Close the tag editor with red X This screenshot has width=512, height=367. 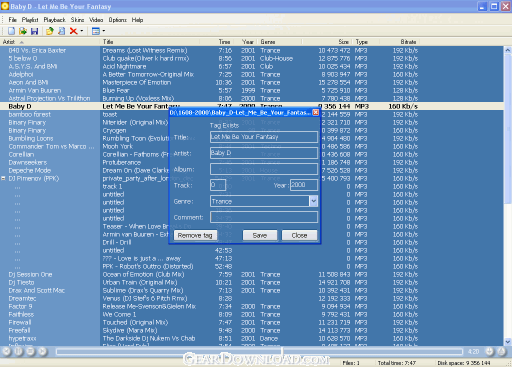click(x=315, y=113)
